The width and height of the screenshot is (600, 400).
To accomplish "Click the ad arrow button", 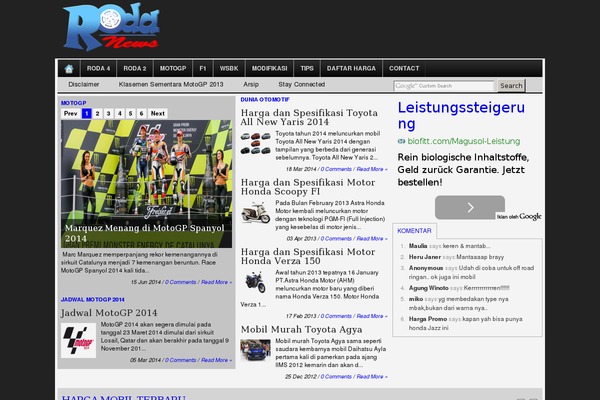I will pos(470,207).
